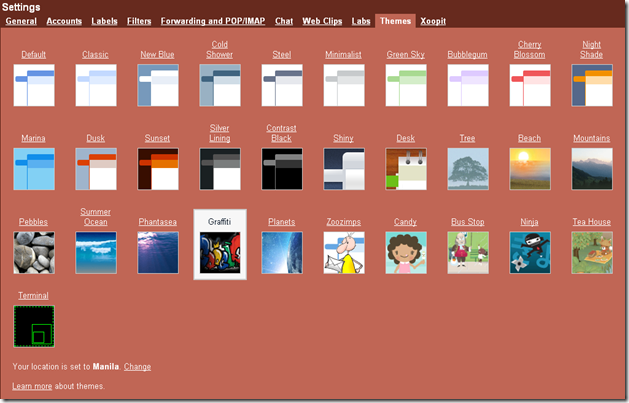Apply the Desk theme preview image
This screenshot has height=403, width=629.
click(406, 169)
